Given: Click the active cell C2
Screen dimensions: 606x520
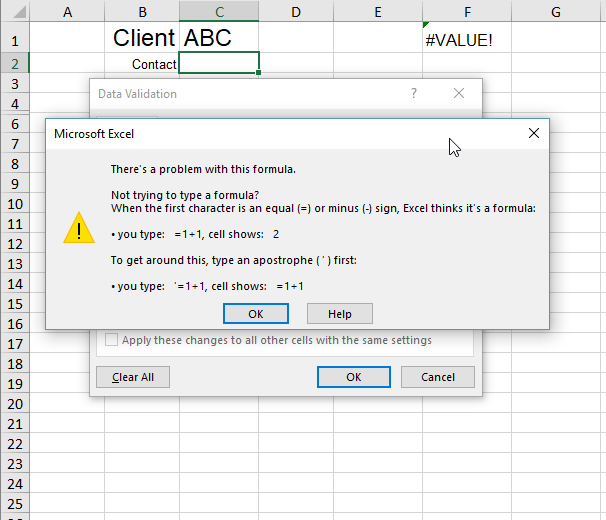Looking at the screenshot, I should point(219,63).
